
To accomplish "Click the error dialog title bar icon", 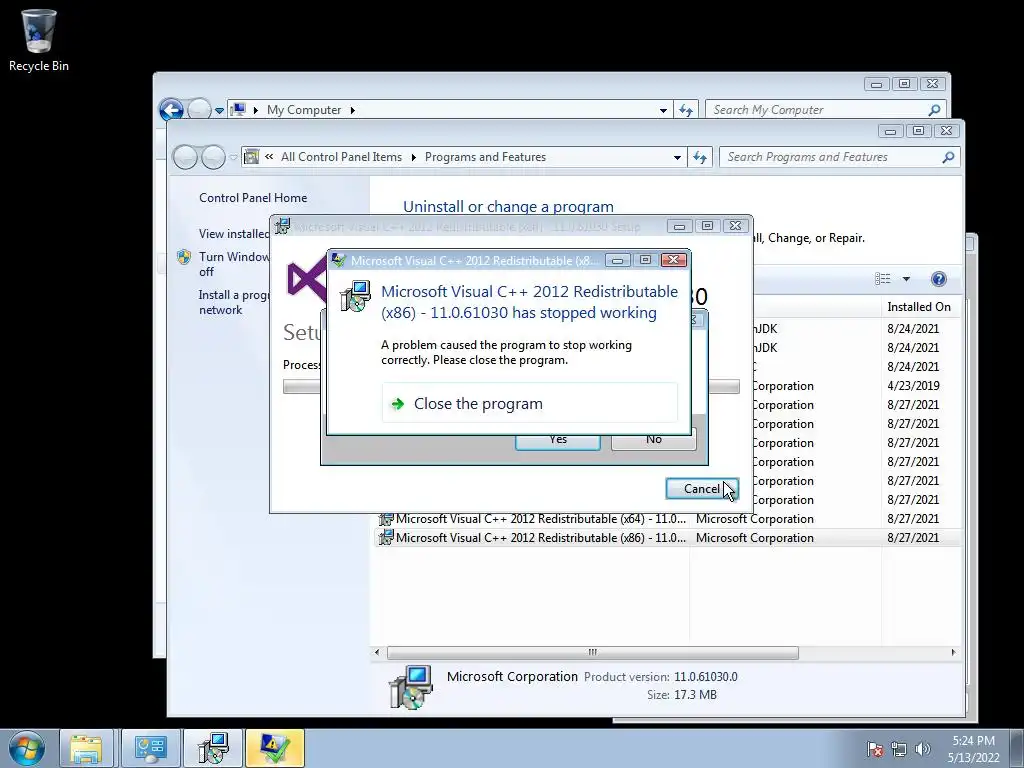I will [338, 260].
